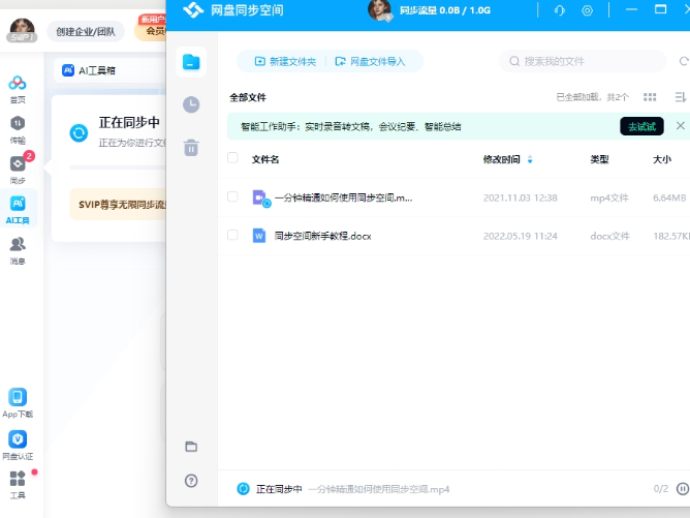This screenshot has width=690, height=518.
Task: Switch to grid view icon
Action: point(650,97)
